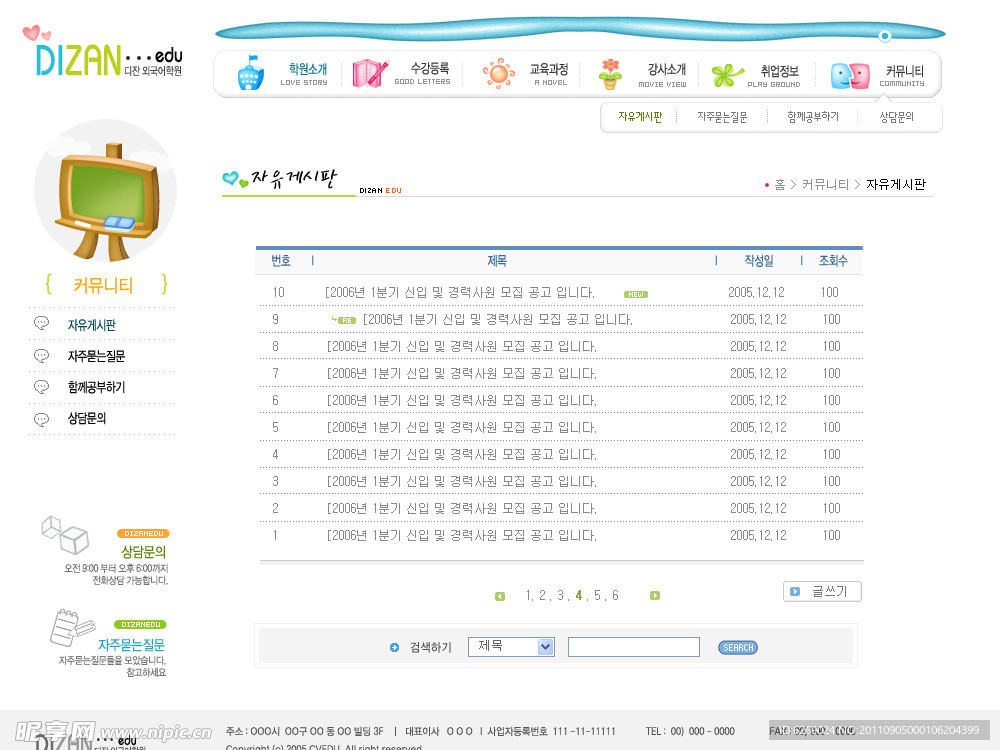
Task: Click sidebar link 상담문의
Action: click(87, 419)
